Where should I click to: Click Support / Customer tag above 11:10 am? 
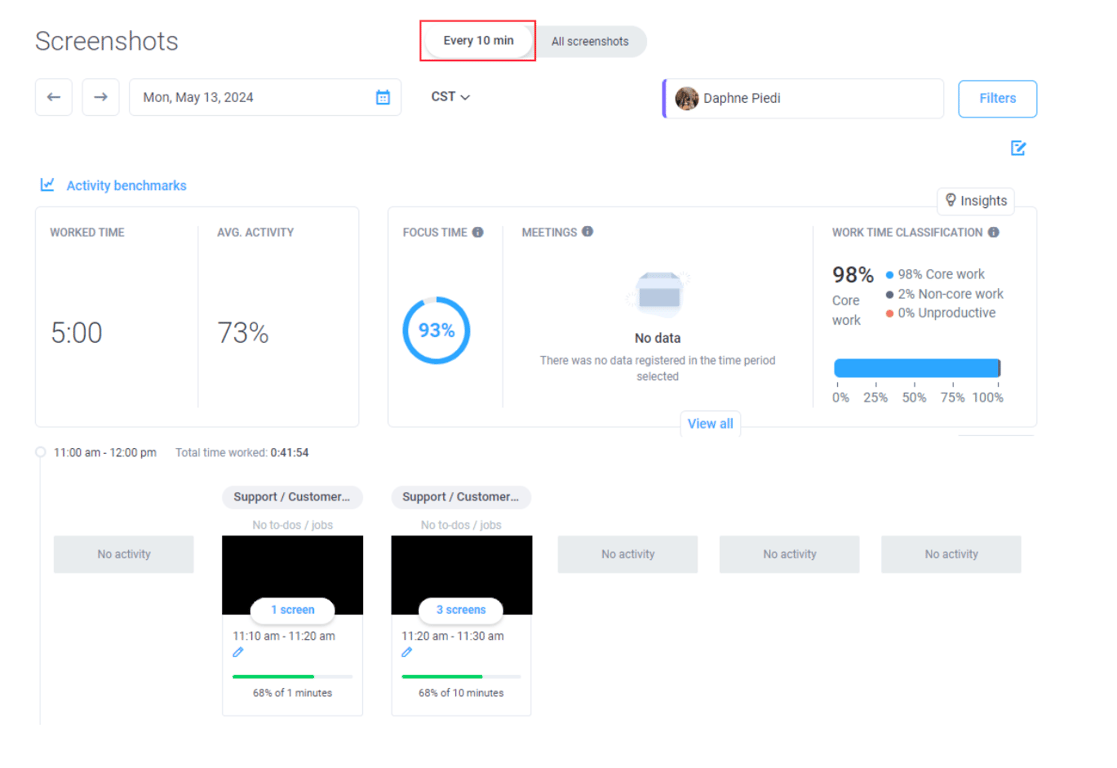(x=292, y=497)
